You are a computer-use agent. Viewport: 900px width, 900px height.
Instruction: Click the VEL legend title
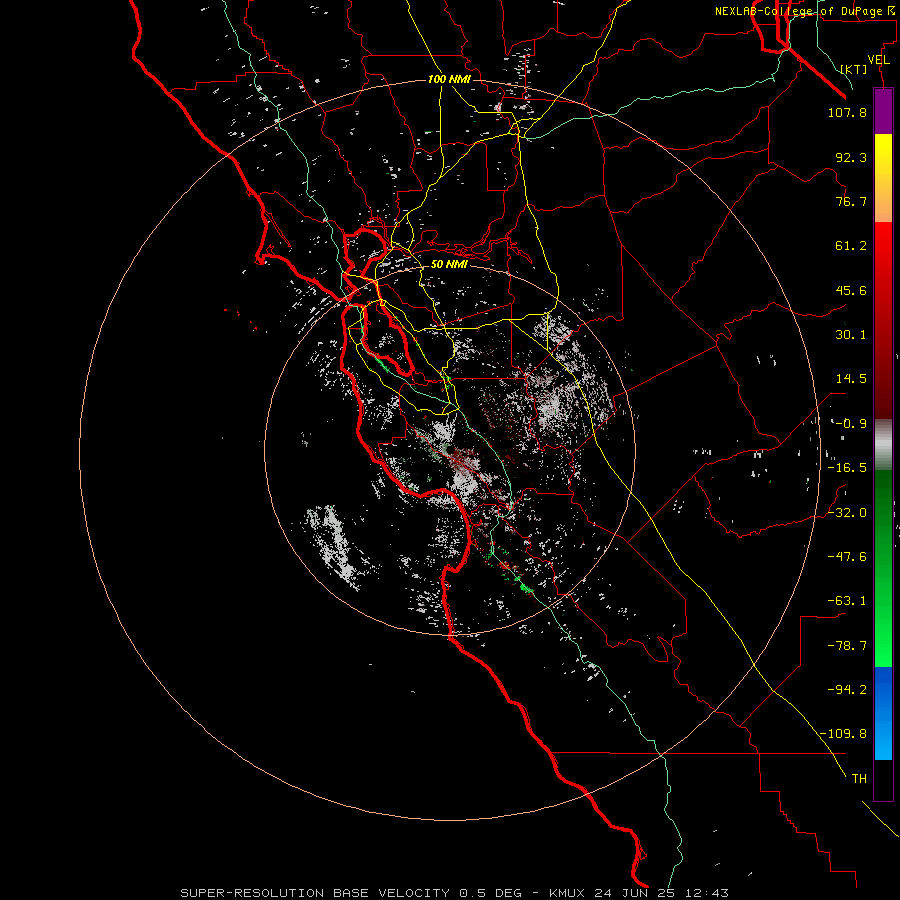(x=878, y=60)
